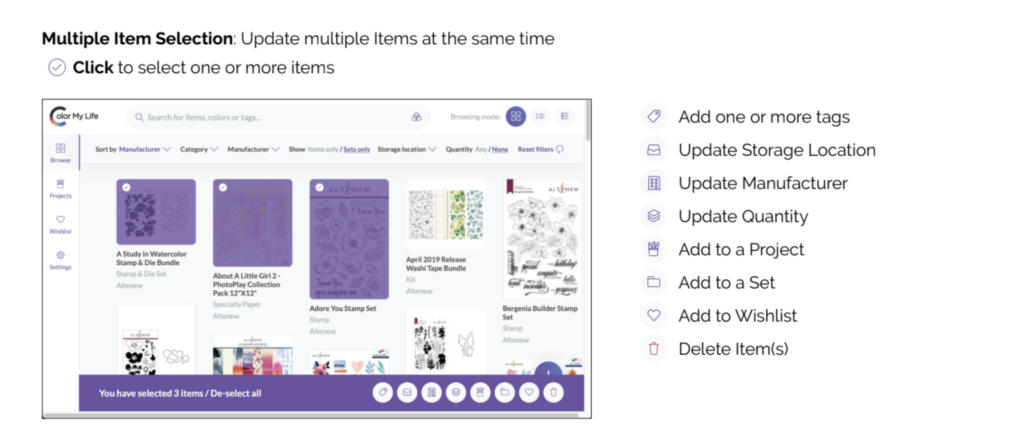
Task: Uncheck the About A Little Girl 2 item
Action: (223, 188)
